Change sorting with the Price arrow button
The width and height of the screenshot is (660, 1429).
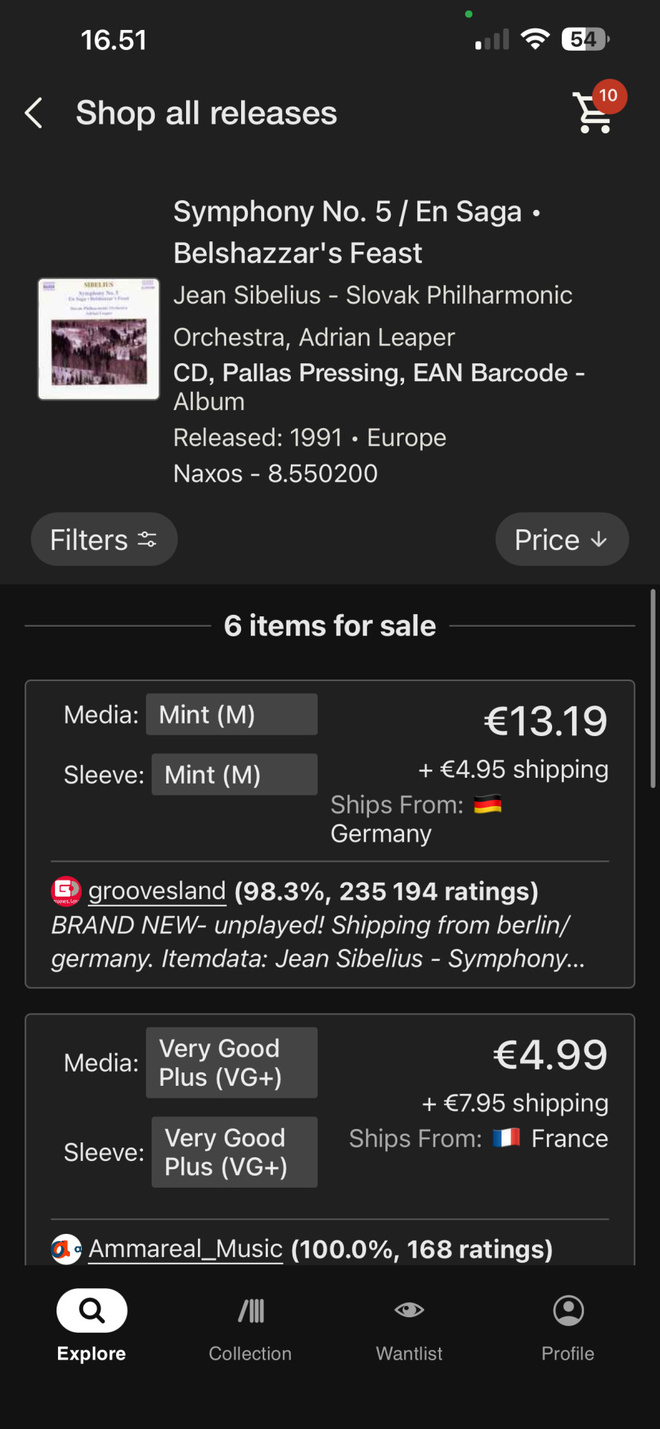tap(562, 540)
